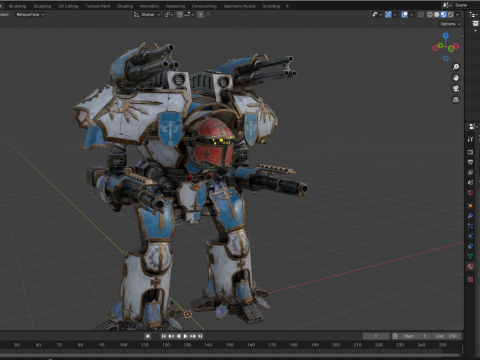Screen dimensions: 480x360
Task: Toggle the viewport gizmos button
Action: click(388, 14)
